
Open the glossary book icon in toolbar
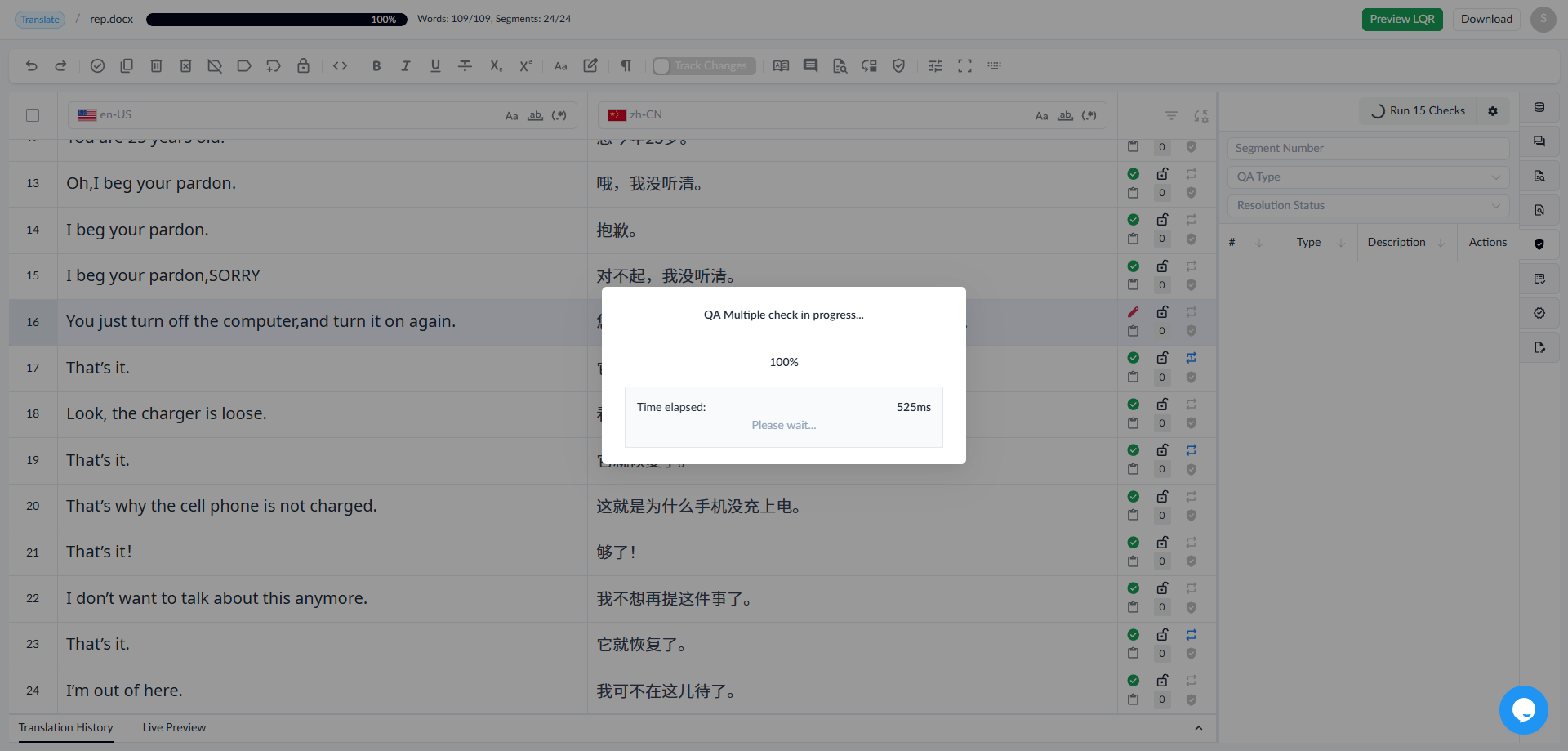781,66
